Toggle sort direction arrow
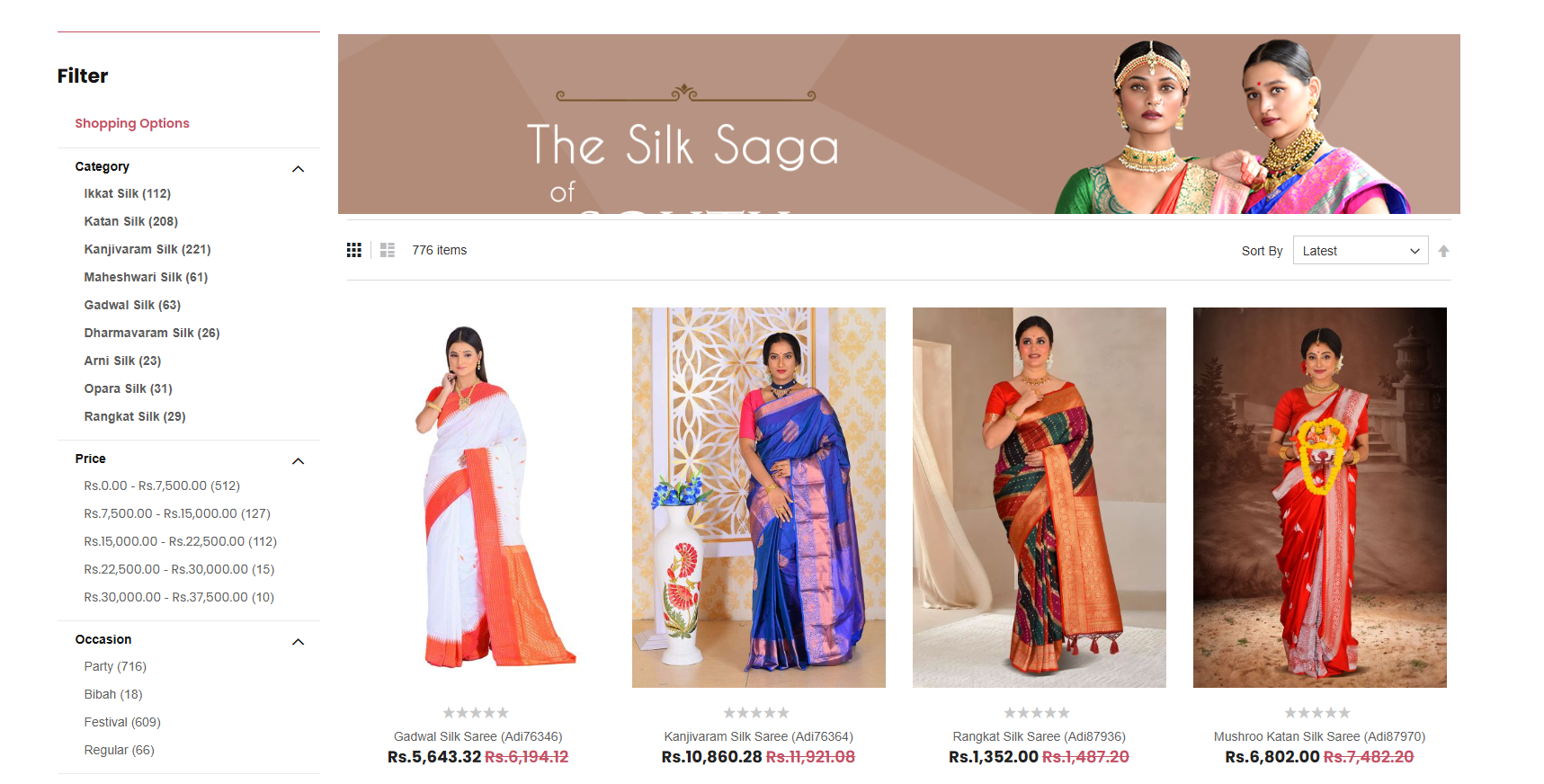This screenshot has width=1544, height=784. 1443,251
